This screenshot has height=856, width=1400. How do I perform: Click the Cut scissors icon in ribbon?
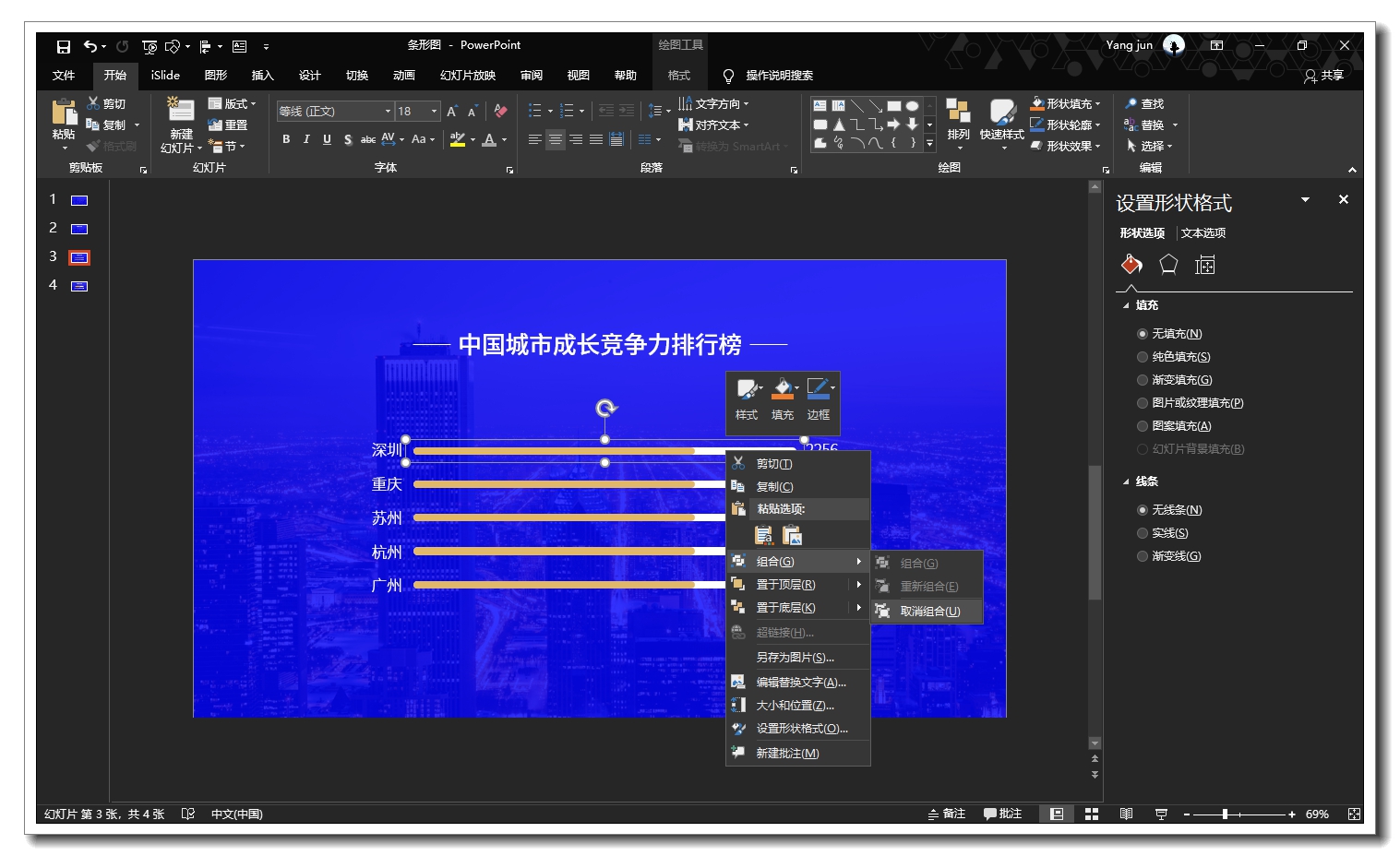coord(93,103)
